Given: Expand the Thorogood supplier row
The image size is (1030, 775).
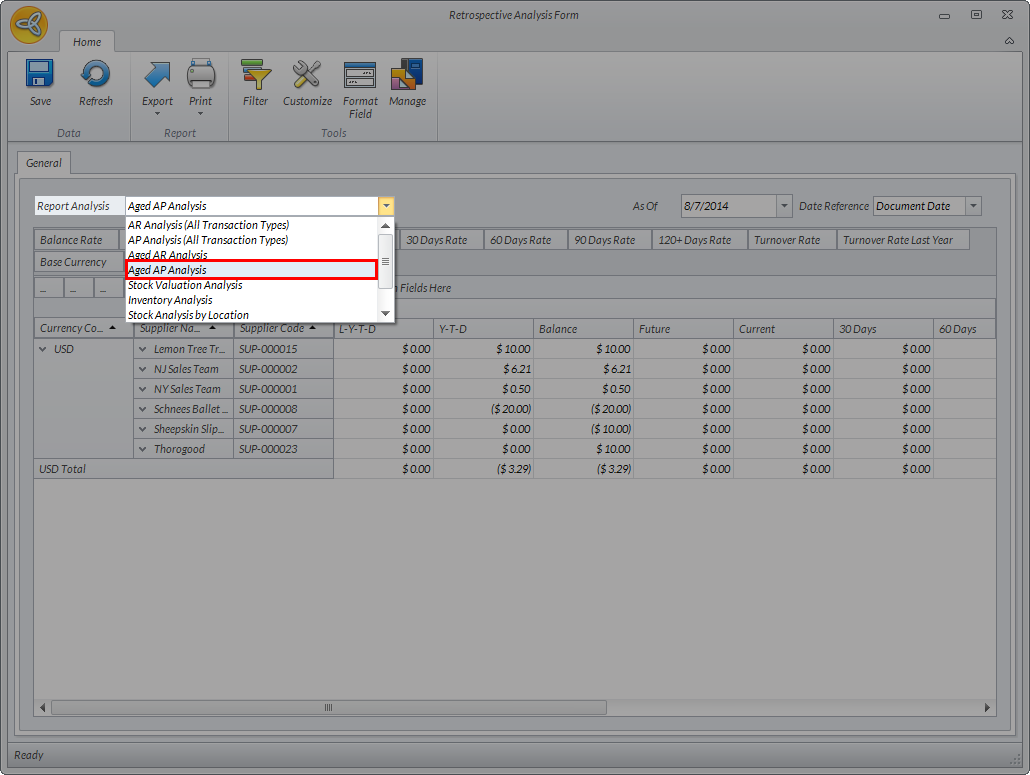Looking at the screenshot, I should pyautogui.click(x=143, y=449).
